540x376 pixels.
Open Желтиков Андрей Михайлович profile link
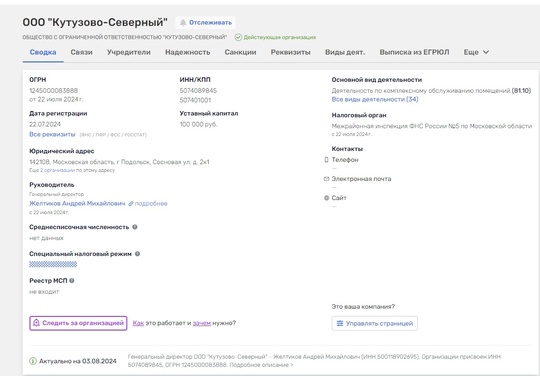(x=77, y=203)
